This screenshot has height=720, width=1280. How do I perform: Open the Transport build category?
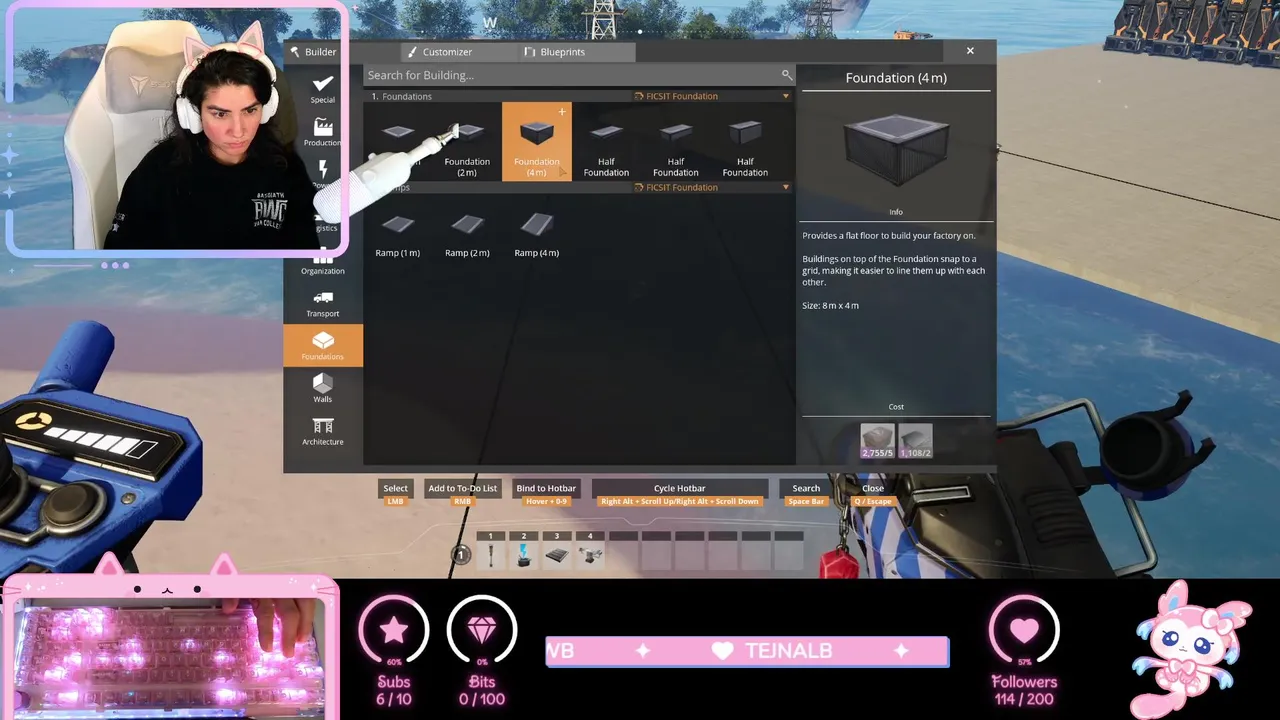[x=322, y=303]
